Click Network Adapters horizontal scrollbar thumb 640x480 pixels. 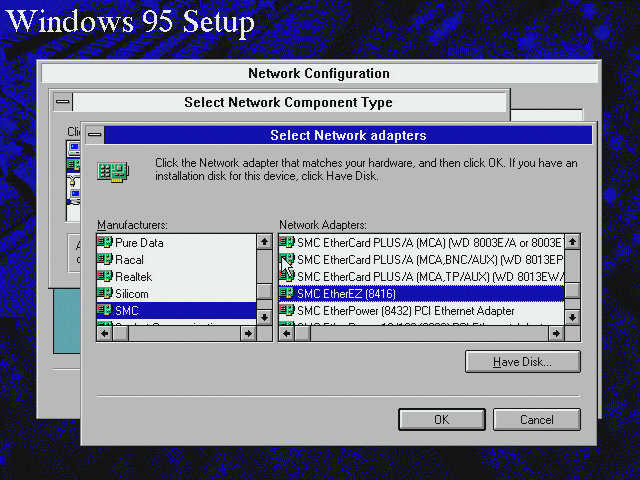302,333
